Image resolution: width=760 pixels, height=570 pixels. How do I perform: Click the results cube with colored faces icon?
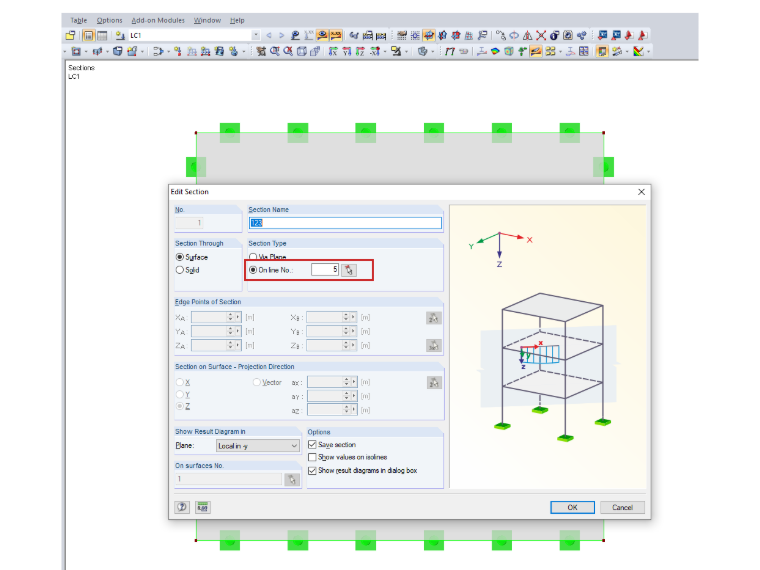pos(508,51)
